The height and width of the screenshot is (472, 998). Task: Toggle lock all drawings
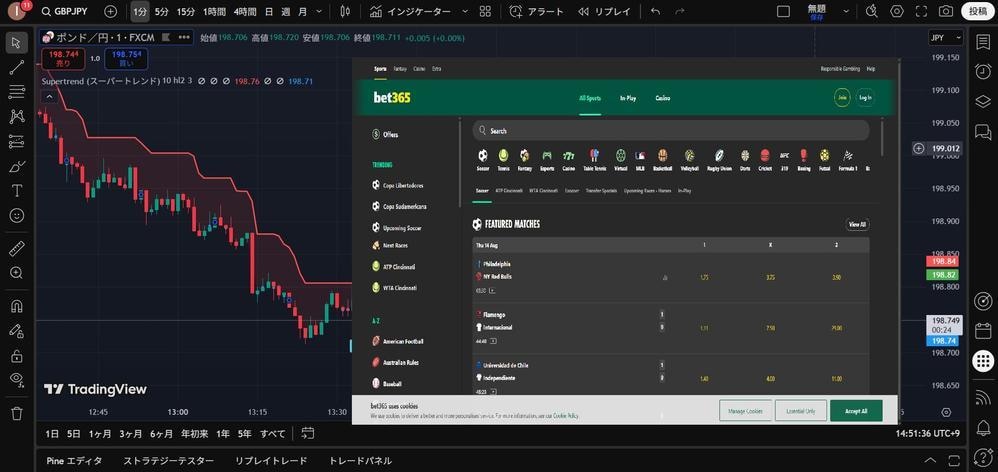(17, 356)
